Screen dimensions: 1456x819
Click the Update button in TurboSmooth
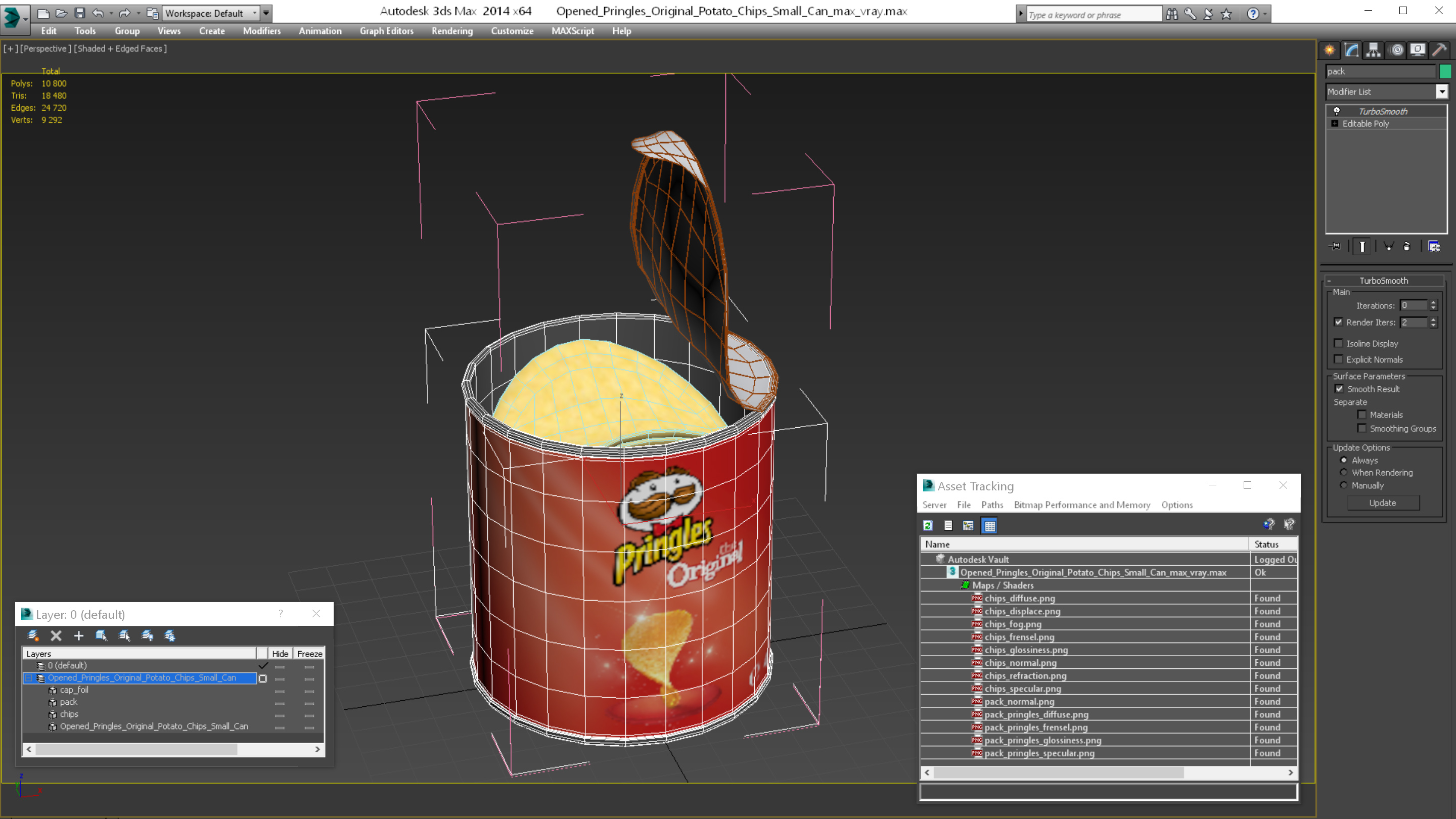(x=1383, y=503)
